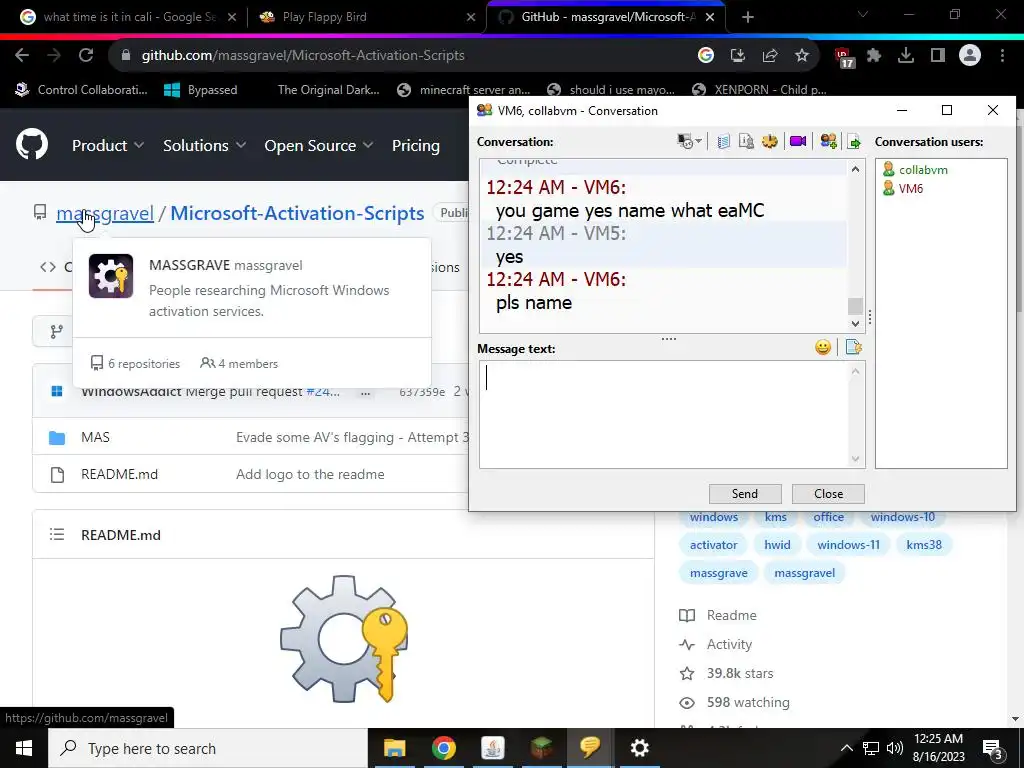Close the GitHub massgravel tab
Viewport: 1024px width, 768px height.
tap(711, 17)
